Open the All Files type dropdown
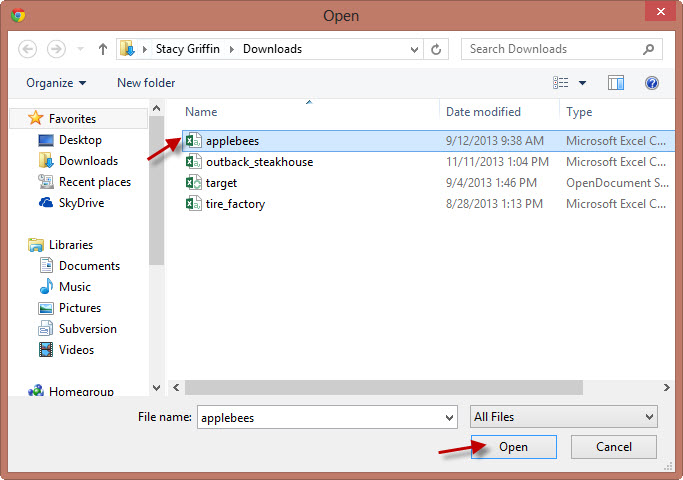The image size is (683, 480). coord(564,417)
